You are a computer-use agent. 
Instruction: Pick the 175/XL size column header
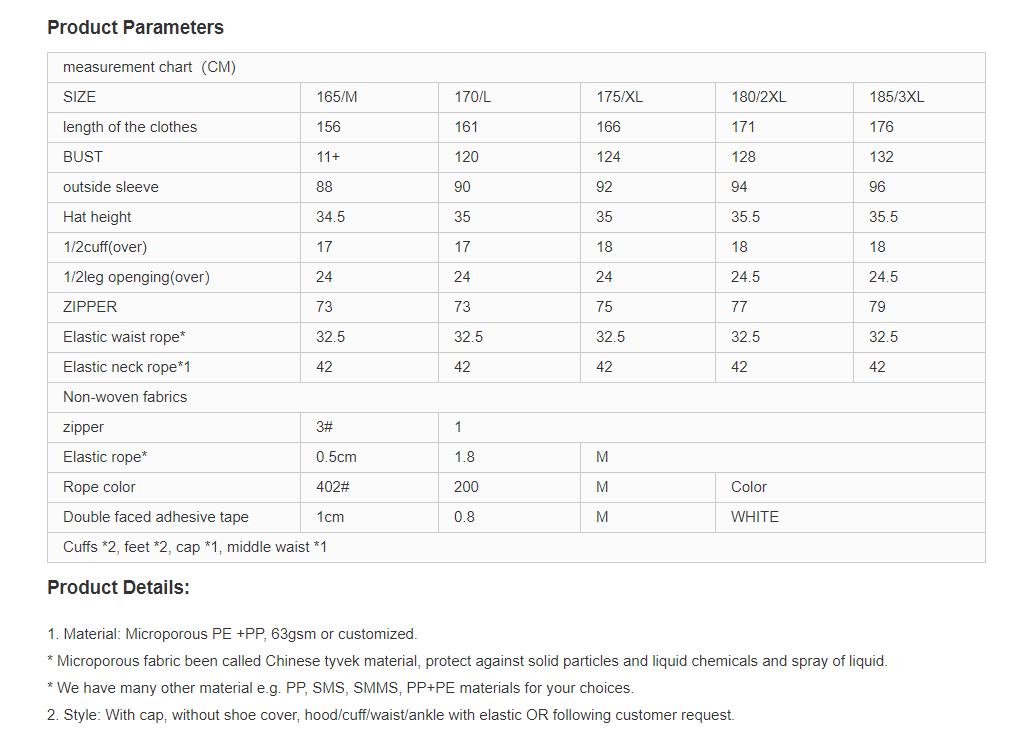coord(620,97)
